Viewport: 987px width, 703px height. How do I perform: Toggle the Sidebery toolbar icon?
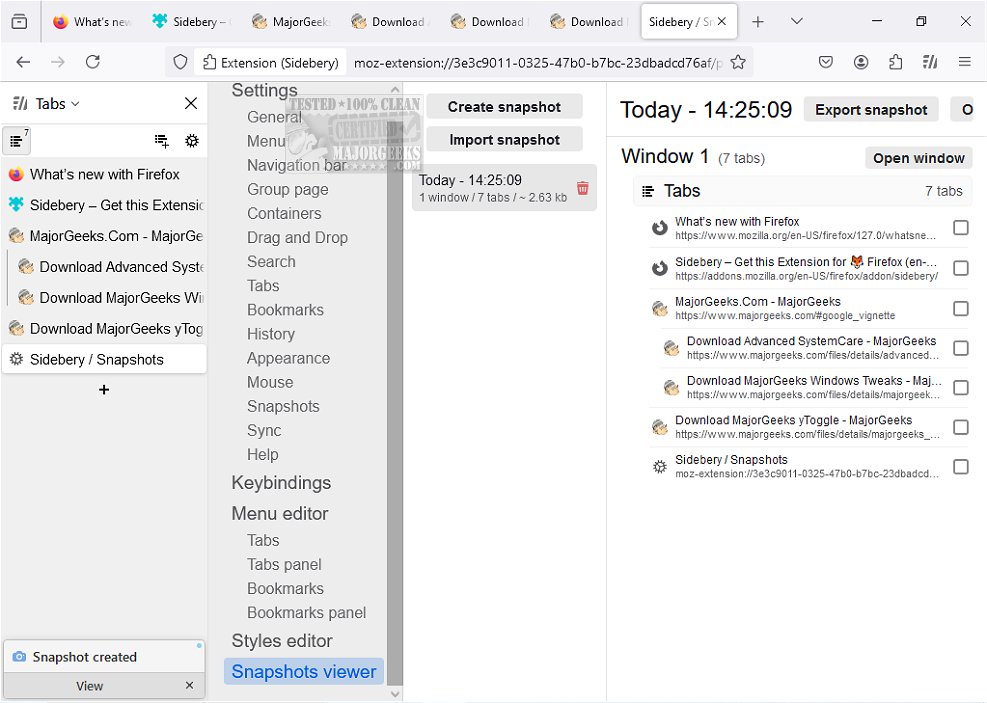point(930,62)
